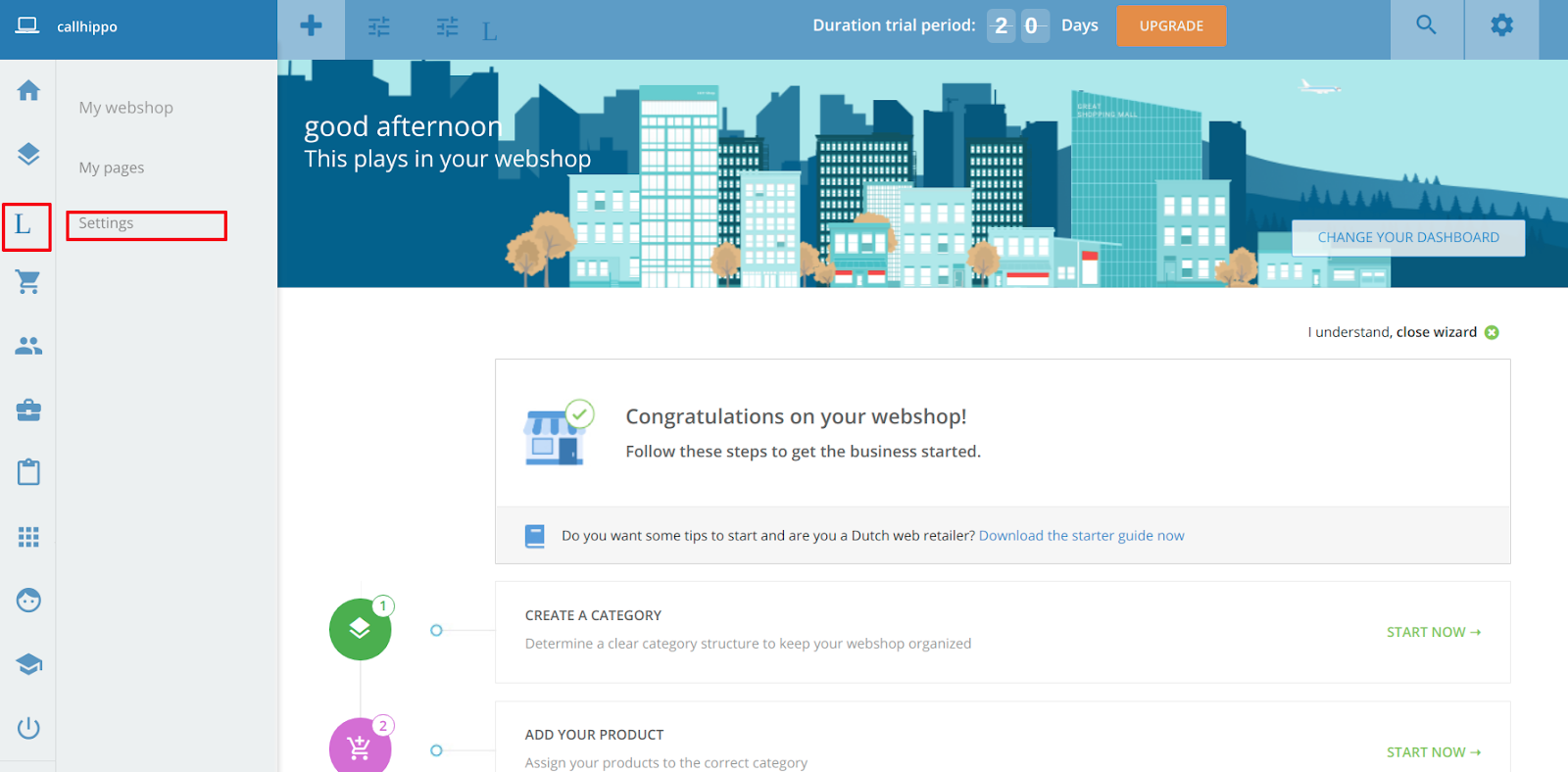The width and height of the screenshot is (1568, 772).
Task: Click the power logout sidebar icon
Action: pos(28,728)
